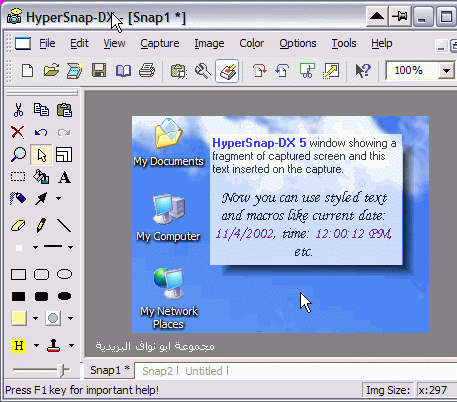This screenshot has width=457, height=402.
Task: Toggle the highlighted stamp toolbar button
Action: coord(227,71)
